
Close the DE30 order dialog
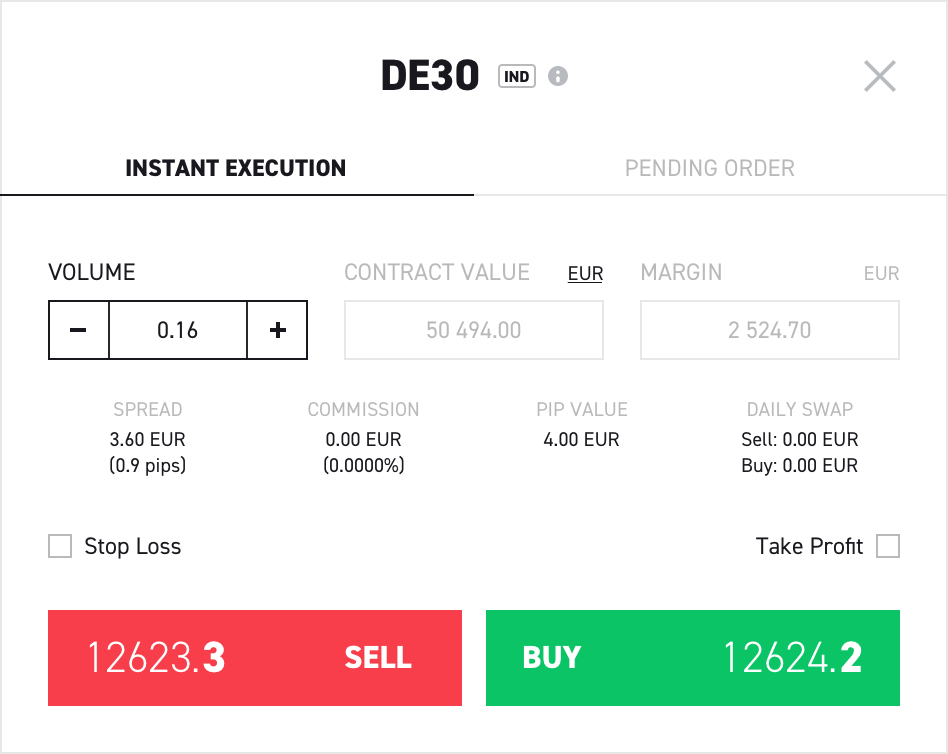(879, 76)
